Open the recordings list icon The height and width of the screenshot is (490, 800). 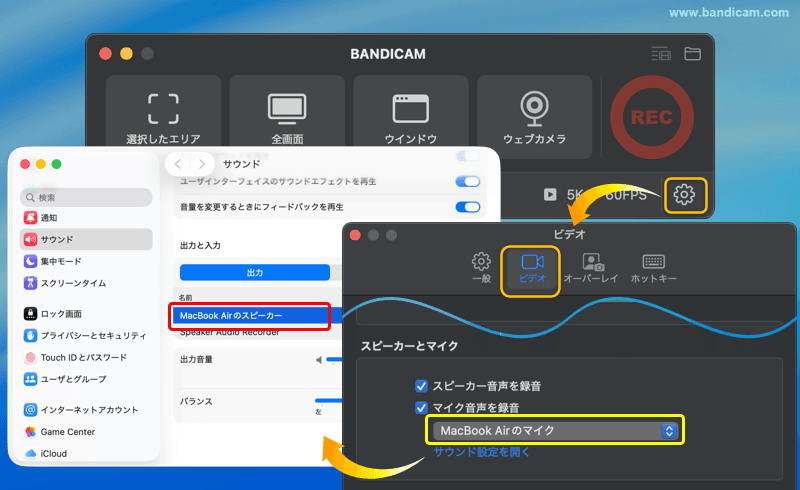(x=660, y=54)
